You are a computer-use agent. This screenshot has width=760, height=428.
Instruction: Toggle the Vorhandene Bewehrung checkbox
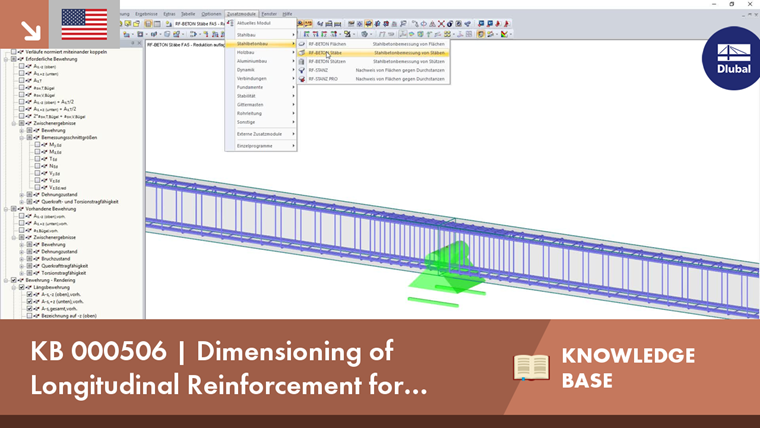tap(14, 209)
